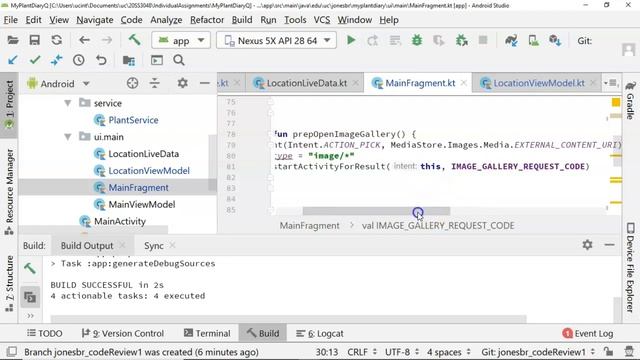Debug app with the green bug icon
Image resolution: width=640 pixels, height=360 pixels.
tap(417, 40)
